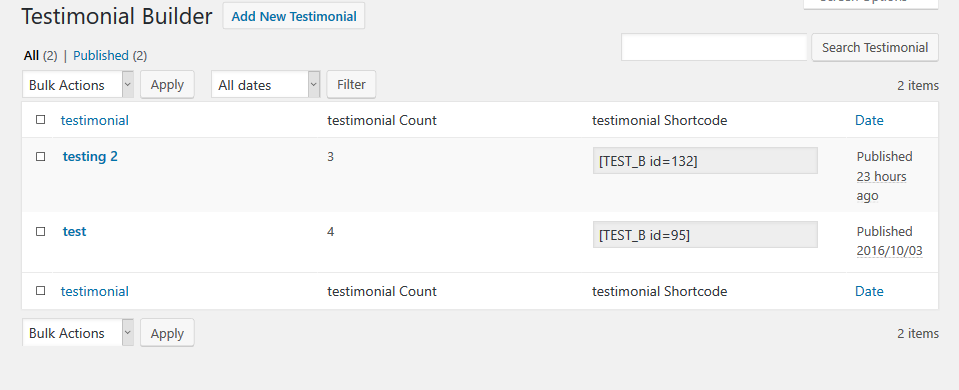The image size is (959, 390).
Task: Focus the testimonial search field
Action: 714,47
